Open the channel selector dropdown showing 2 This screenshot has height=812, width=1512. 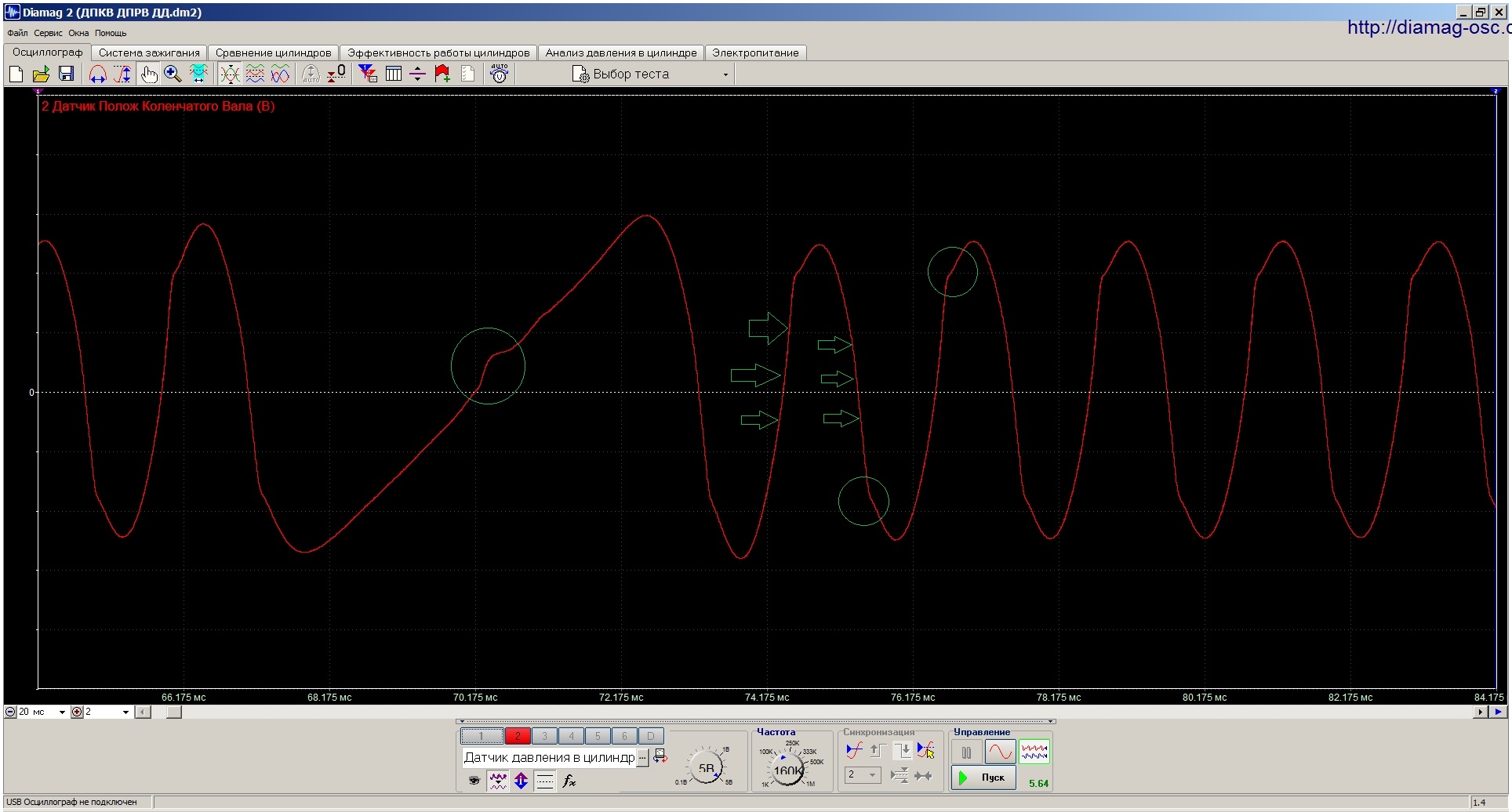pos(125,712)
